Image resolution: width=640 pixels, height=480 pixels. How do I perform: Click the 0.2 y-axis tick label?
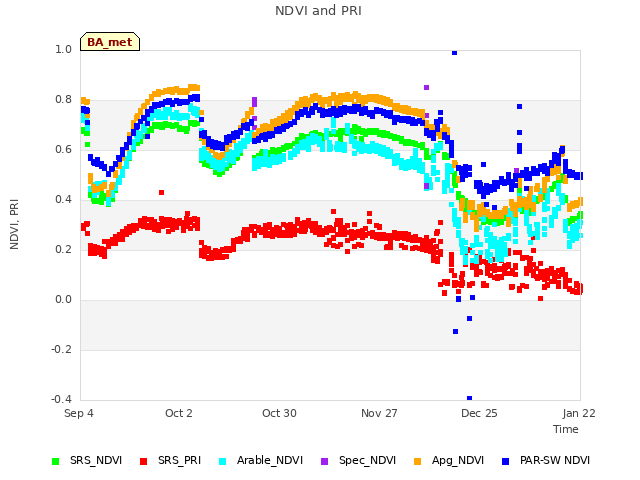tap(63, 249)
